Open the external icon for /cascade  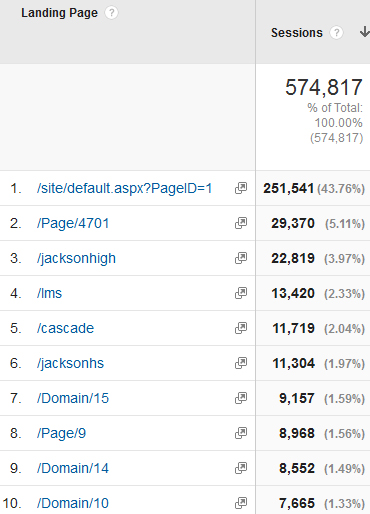tap(241, 328)
